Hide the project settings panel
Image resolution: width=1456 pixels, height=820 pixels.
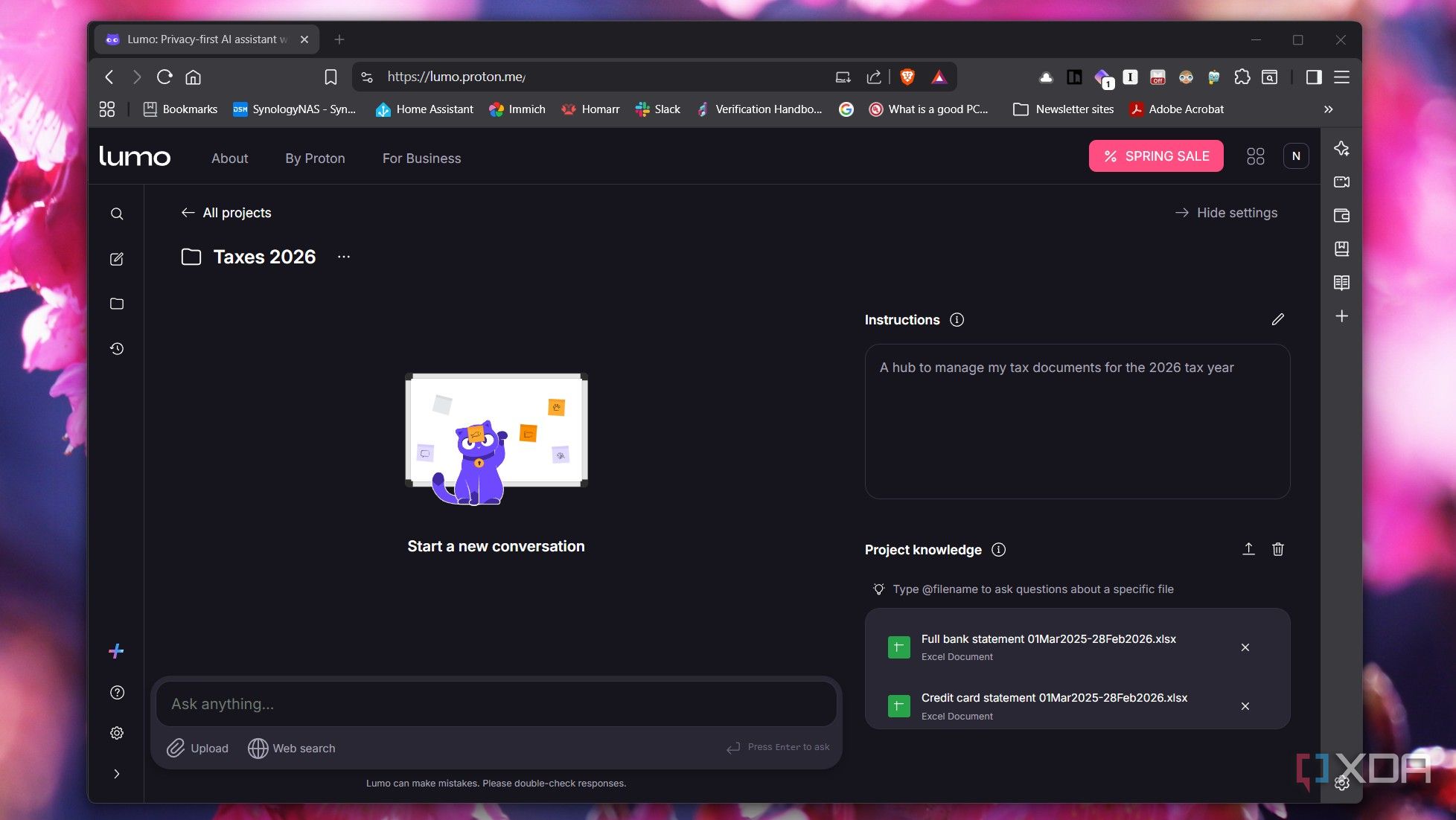(x=1226, y=213)
